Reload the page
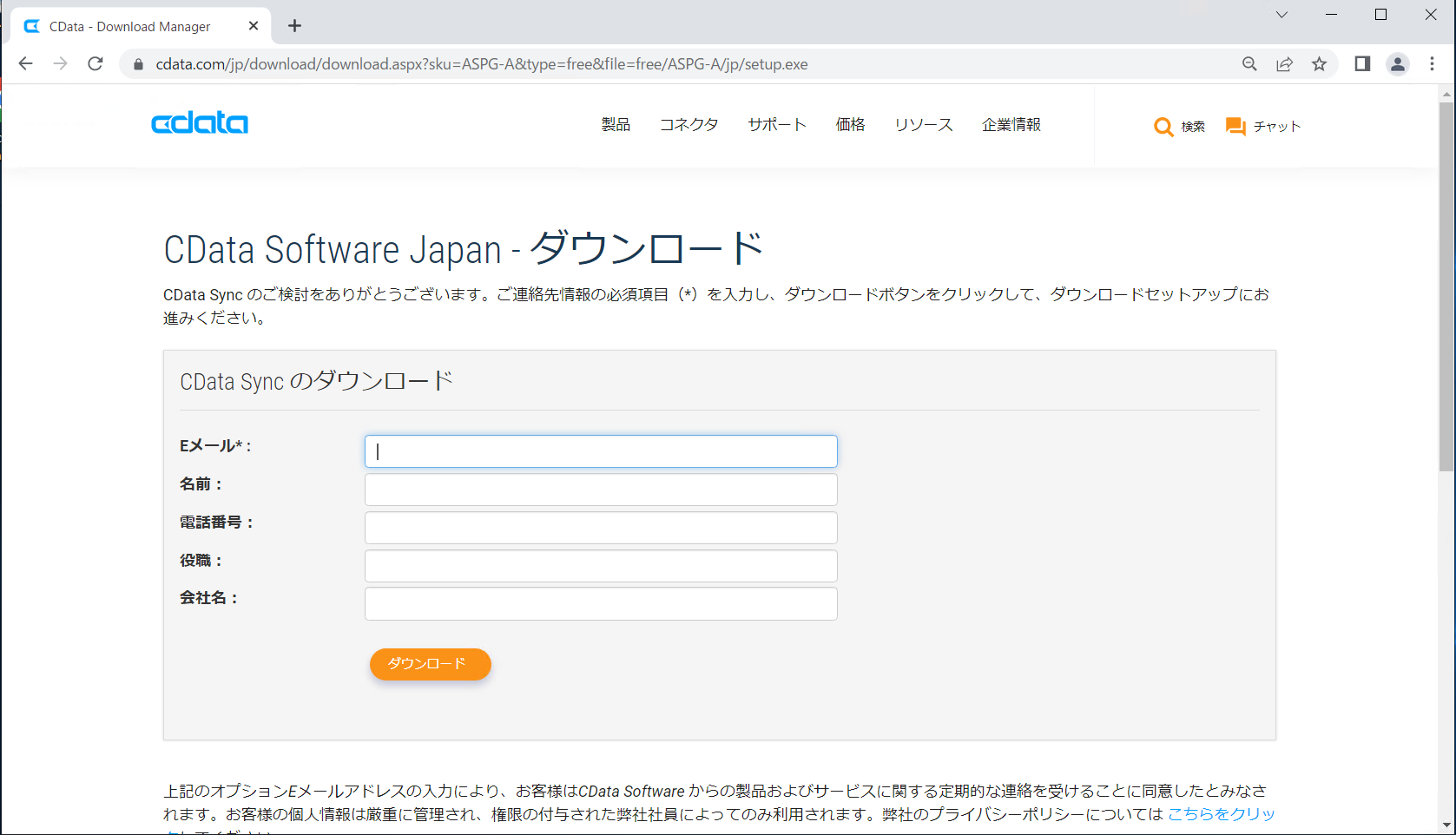The width and height of the screenshot is (1456, 835). [96, 63]
